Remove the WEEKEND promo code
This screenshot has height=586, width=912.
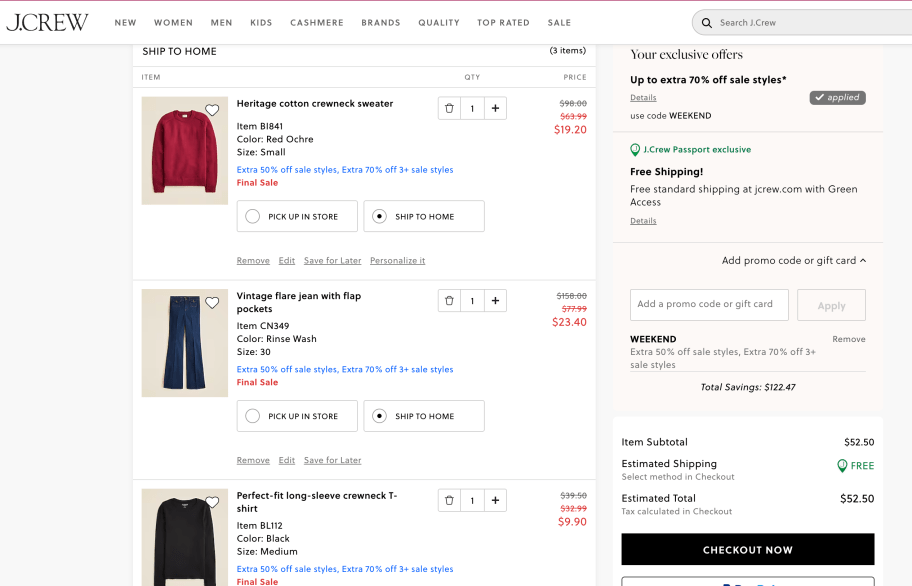(x=849, y=339)
